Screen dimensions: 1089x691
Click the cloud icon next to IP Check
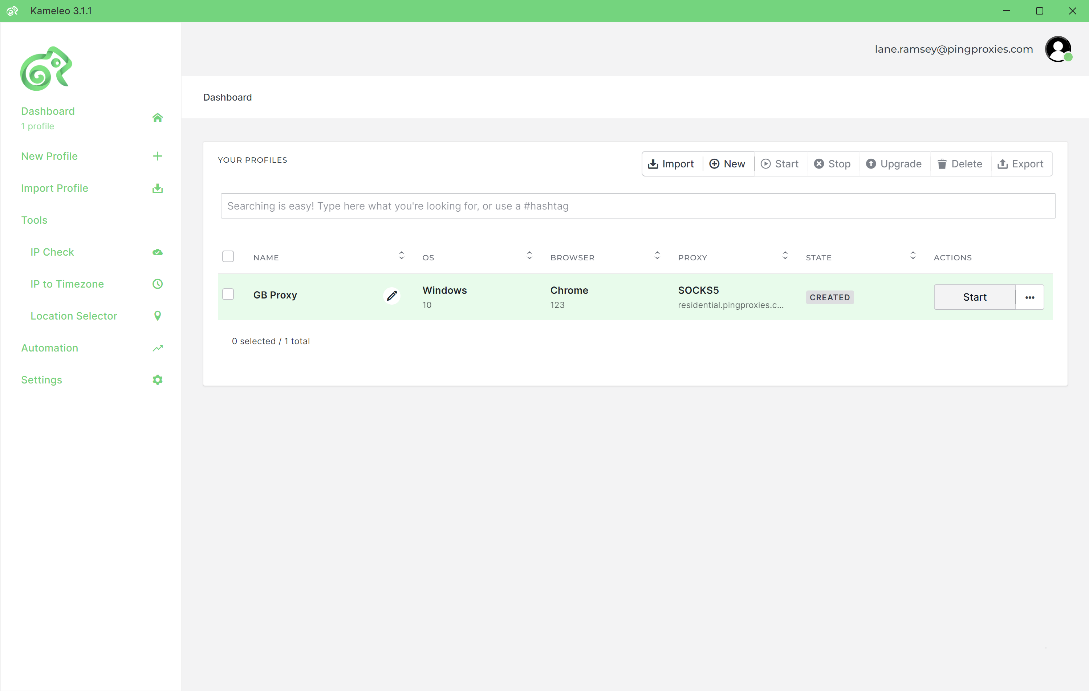[x=158, y=252]
